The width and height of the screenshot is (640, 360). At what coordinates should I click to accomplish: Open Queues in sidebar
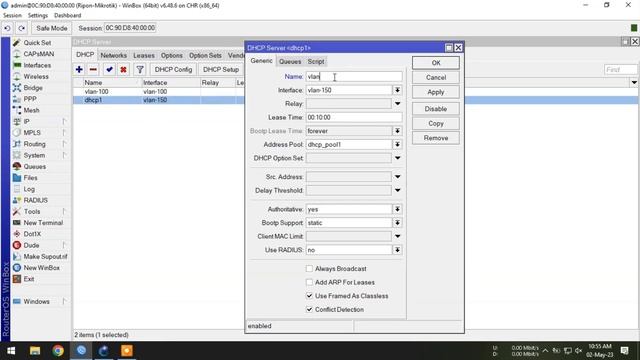(x=34, y=167)
